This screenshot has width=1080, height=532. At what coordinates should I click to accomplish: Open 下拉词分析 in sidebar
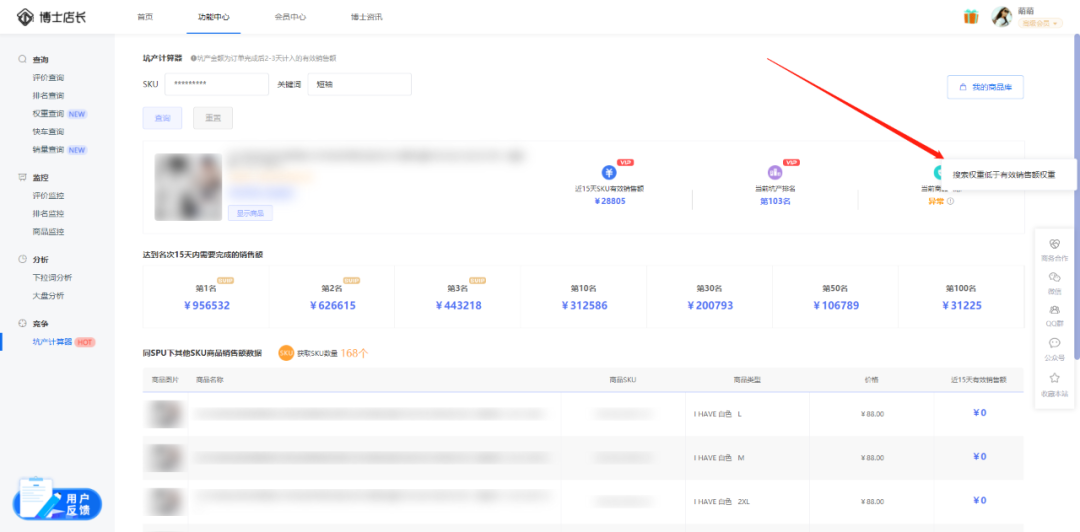pos(52,278)
